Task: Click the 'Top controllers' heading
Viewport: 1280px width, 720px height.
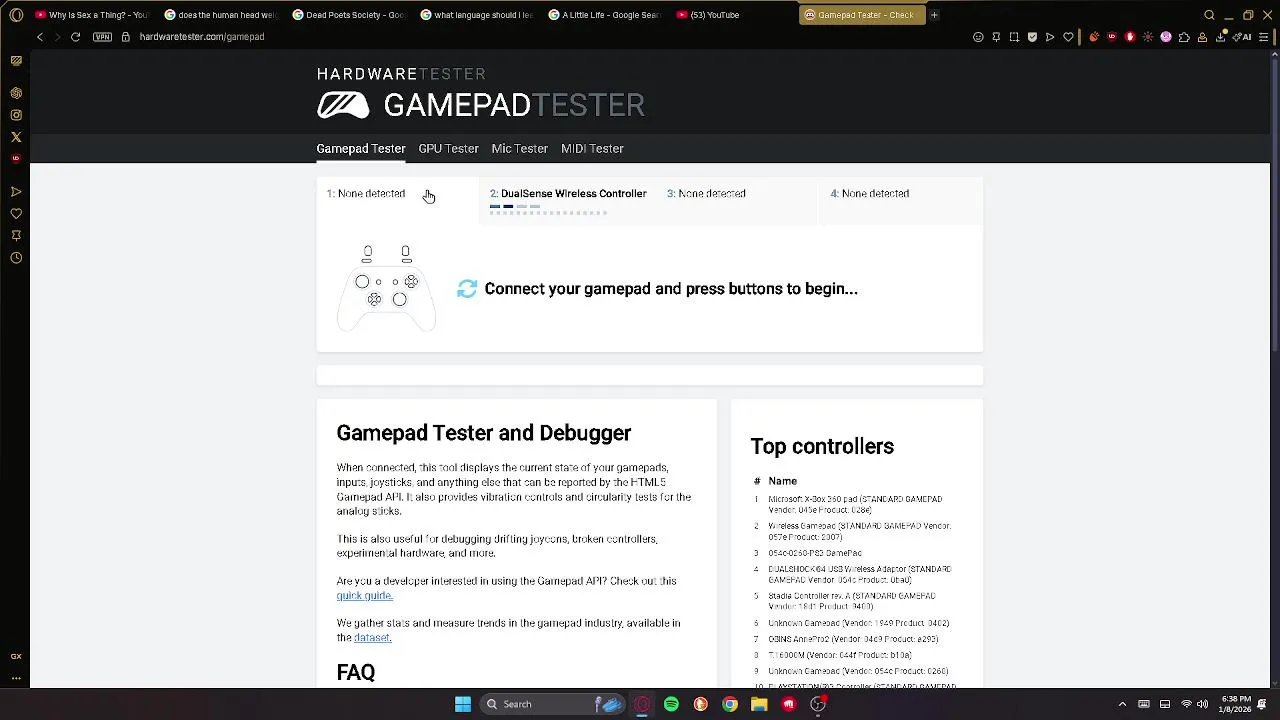Action: (822, 447)
